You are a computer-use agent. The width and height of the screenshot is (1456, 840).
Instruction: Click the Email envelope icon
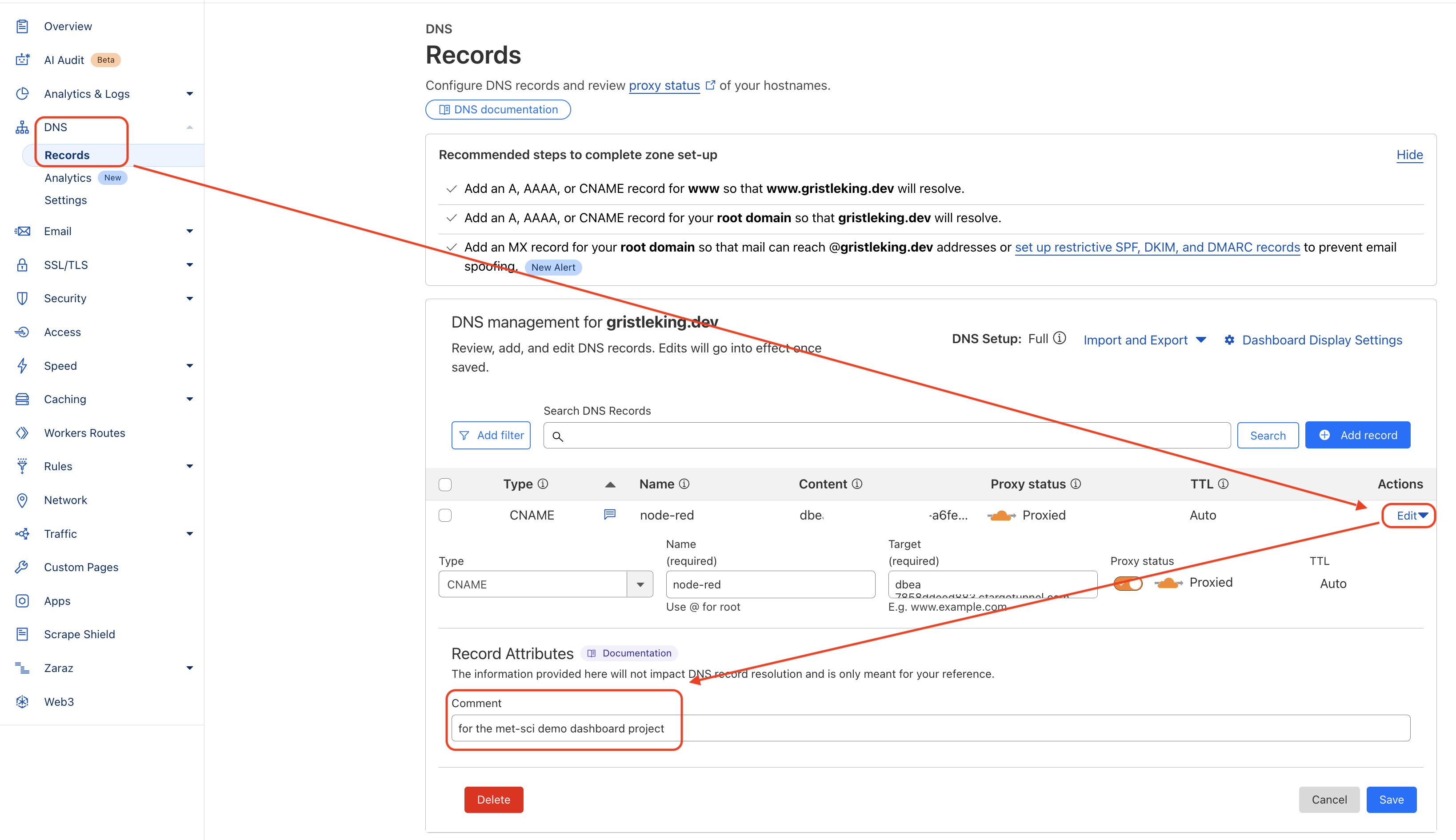22,231
